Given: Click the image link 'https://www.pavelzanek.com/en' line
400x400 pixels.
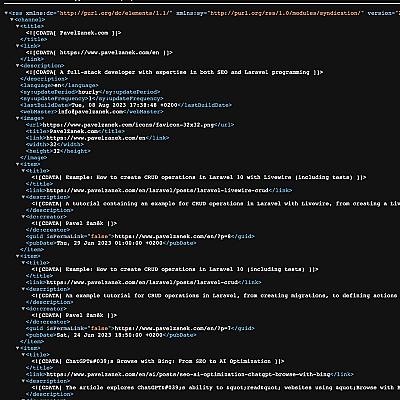Looking at the screenshot, I should 97,138.
